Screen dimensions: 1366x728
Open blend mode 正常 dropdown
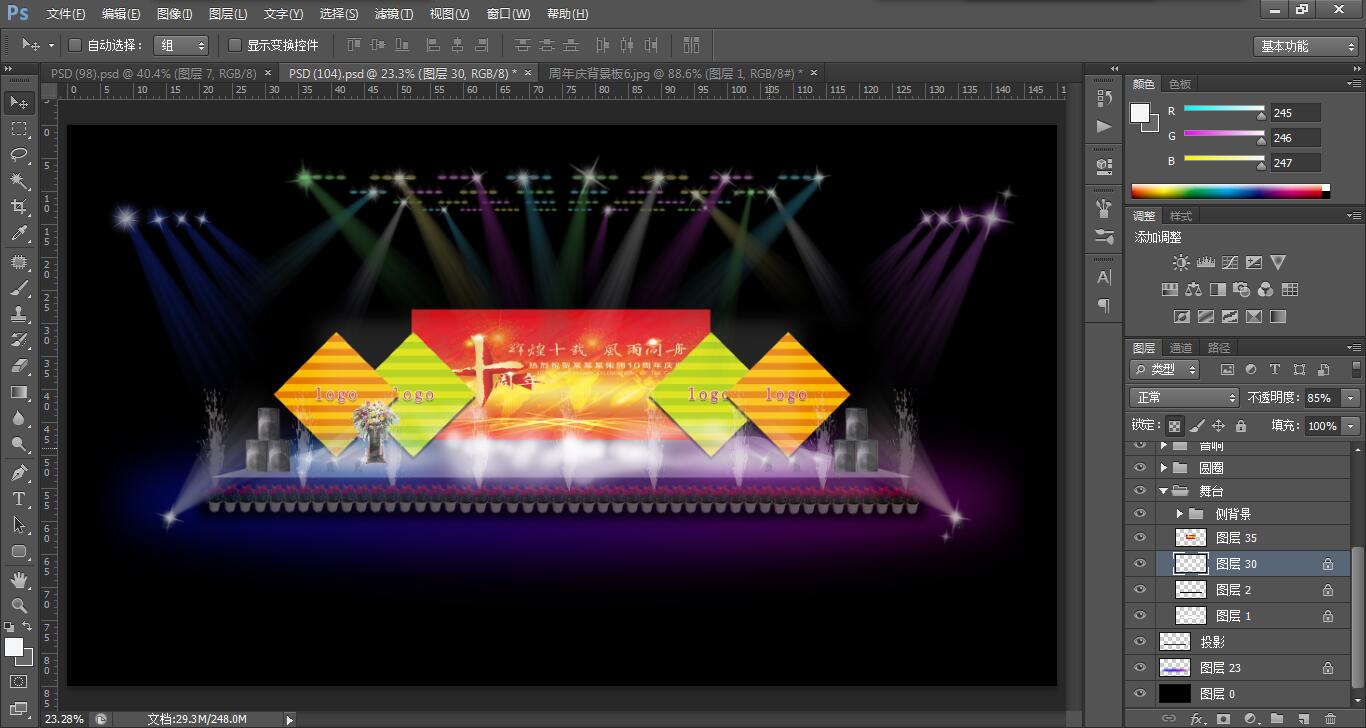1184,397
